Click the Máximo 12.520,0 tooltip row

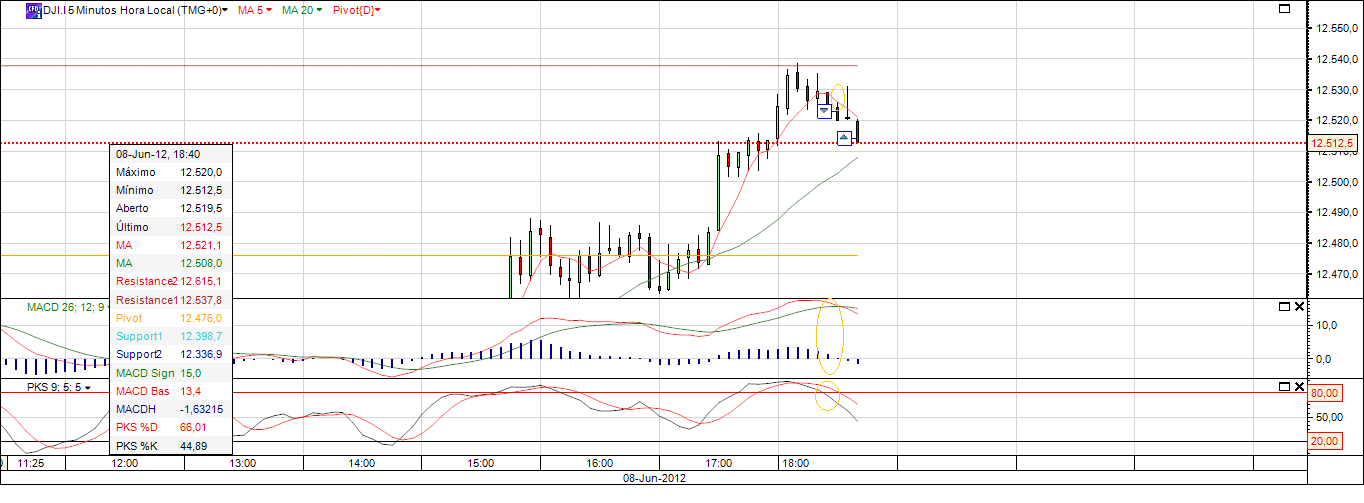tap(171, 172)
